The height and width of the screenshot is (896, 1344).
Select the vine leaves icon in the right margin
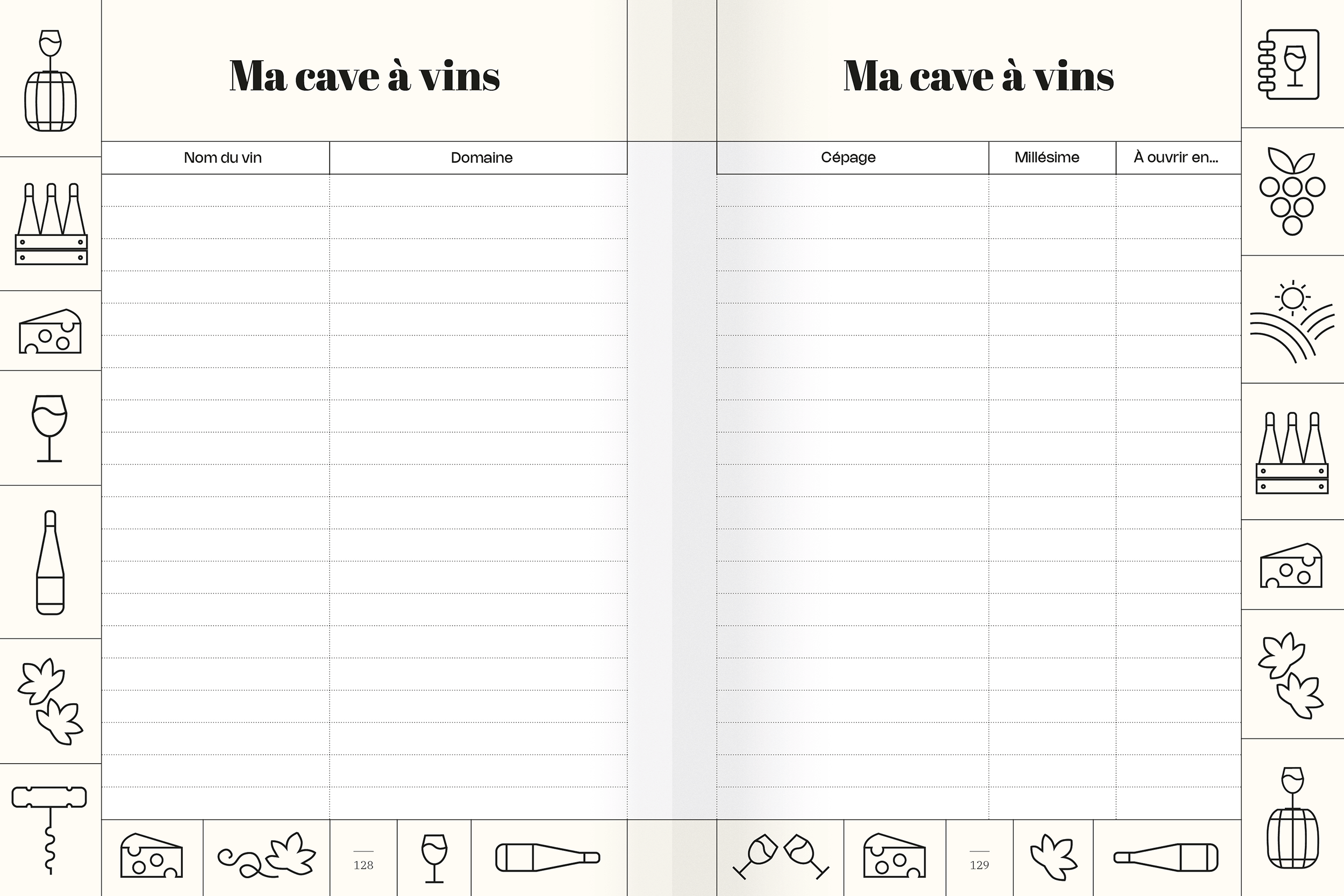[x=1291, y=676]
